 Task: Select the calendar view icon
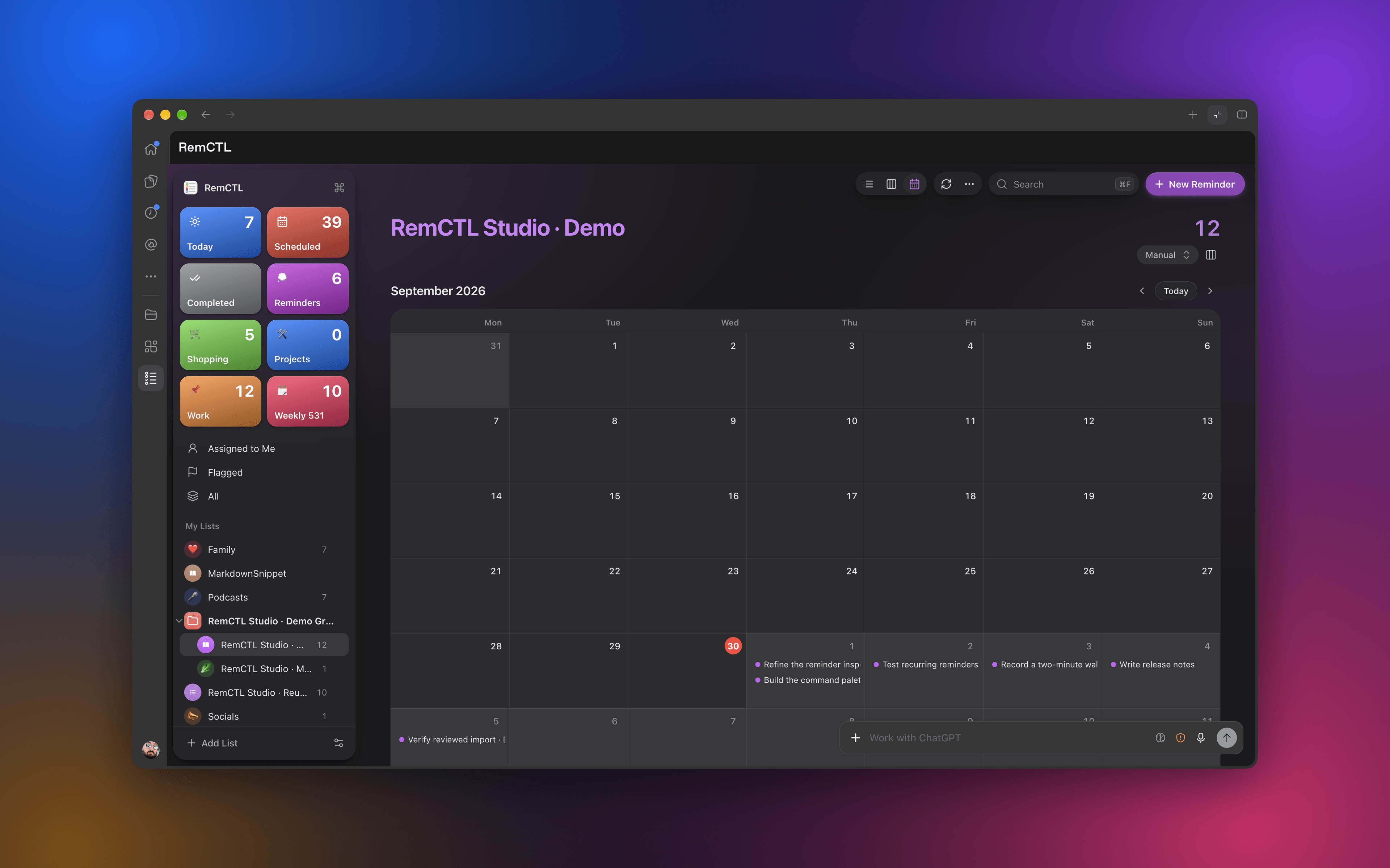914,184
